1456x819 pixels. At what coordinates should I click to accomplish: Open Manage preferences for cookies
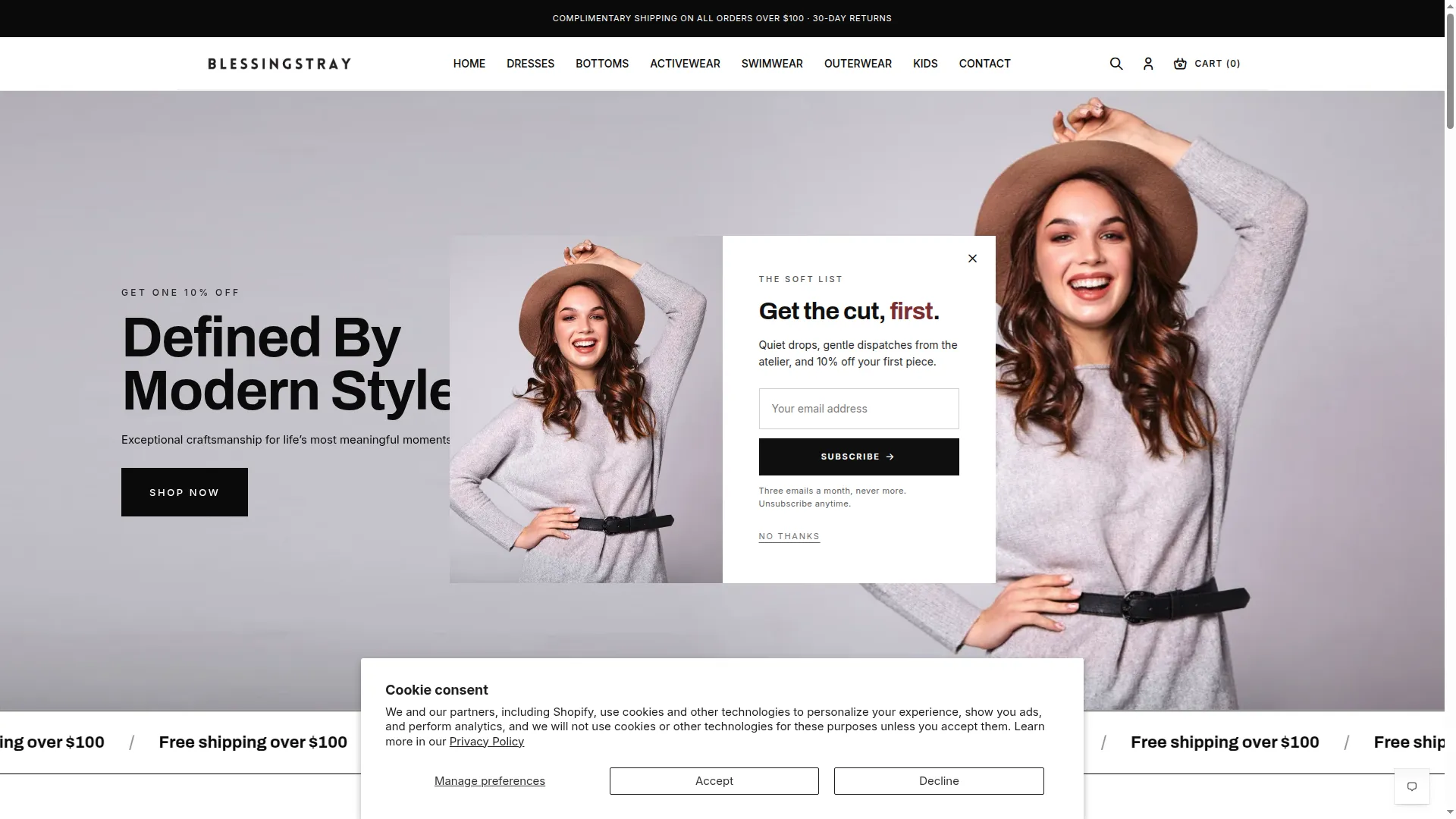490,781
